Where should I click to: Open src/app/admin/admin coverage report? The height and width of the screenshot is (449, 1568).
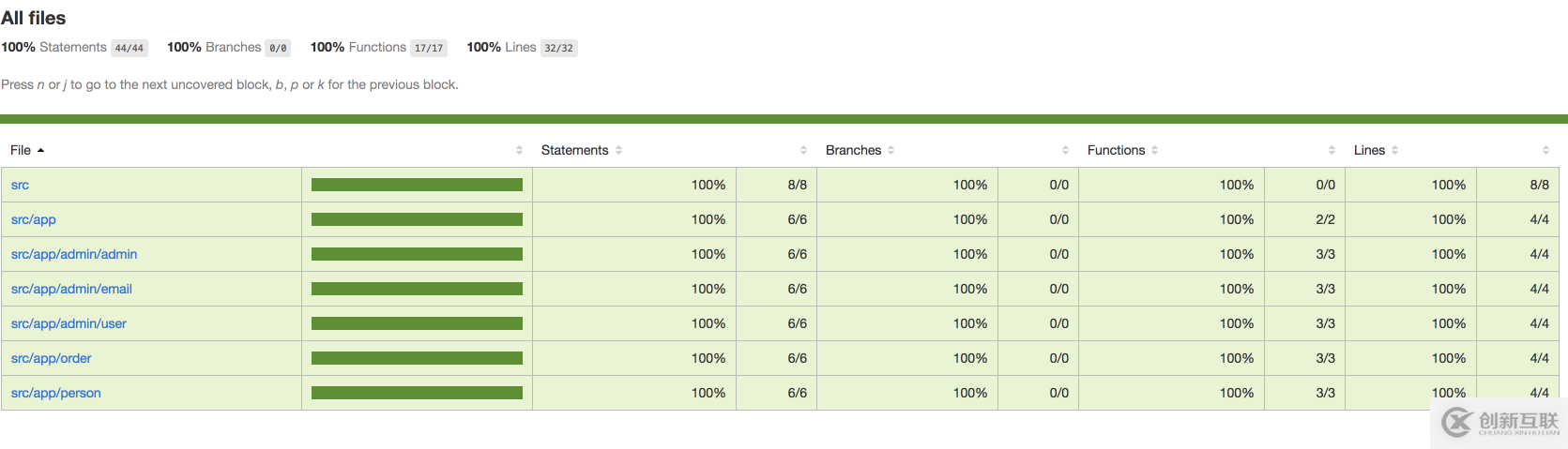pos(74,254)
